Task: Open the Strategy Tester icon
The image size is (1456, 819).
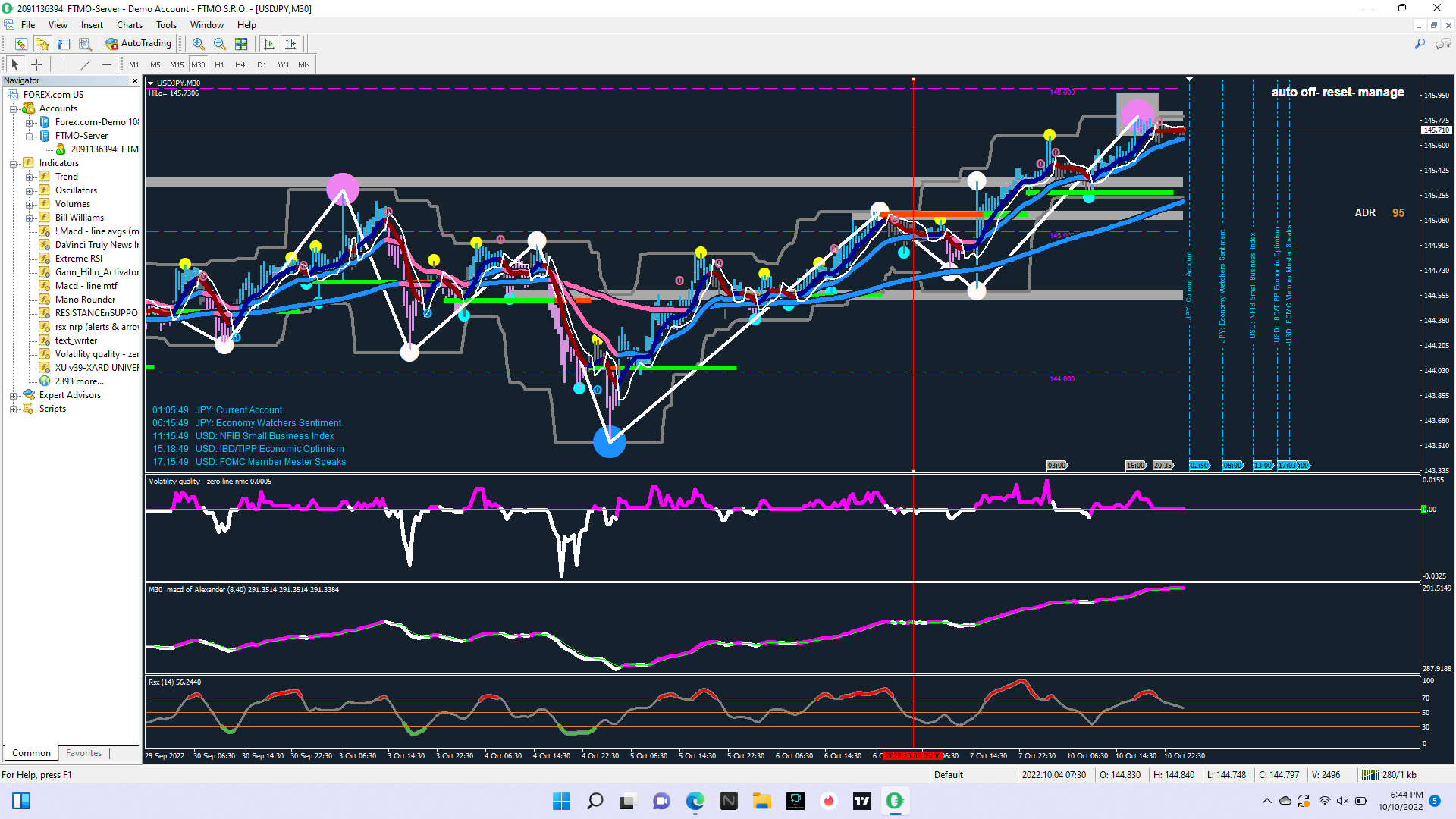Action: pos(85,44)
